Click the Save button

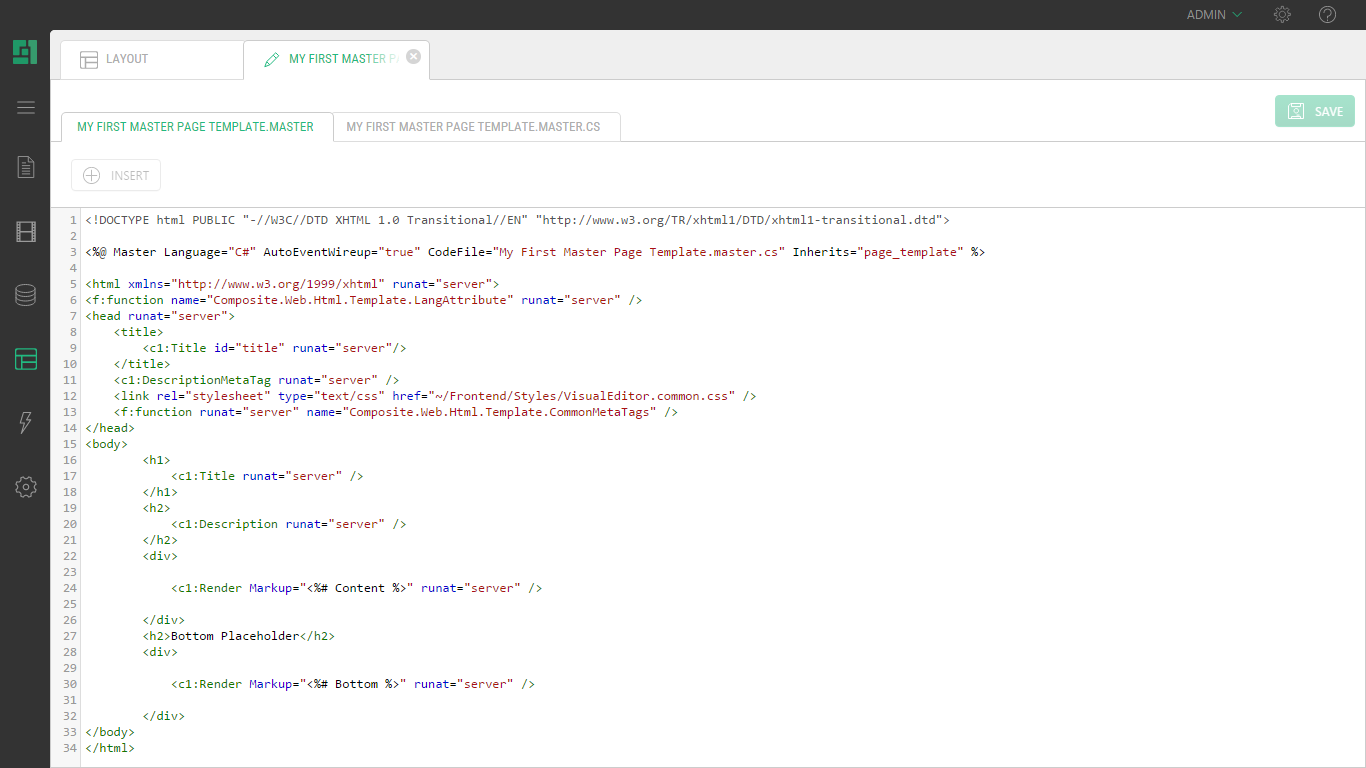point(1314,111)
